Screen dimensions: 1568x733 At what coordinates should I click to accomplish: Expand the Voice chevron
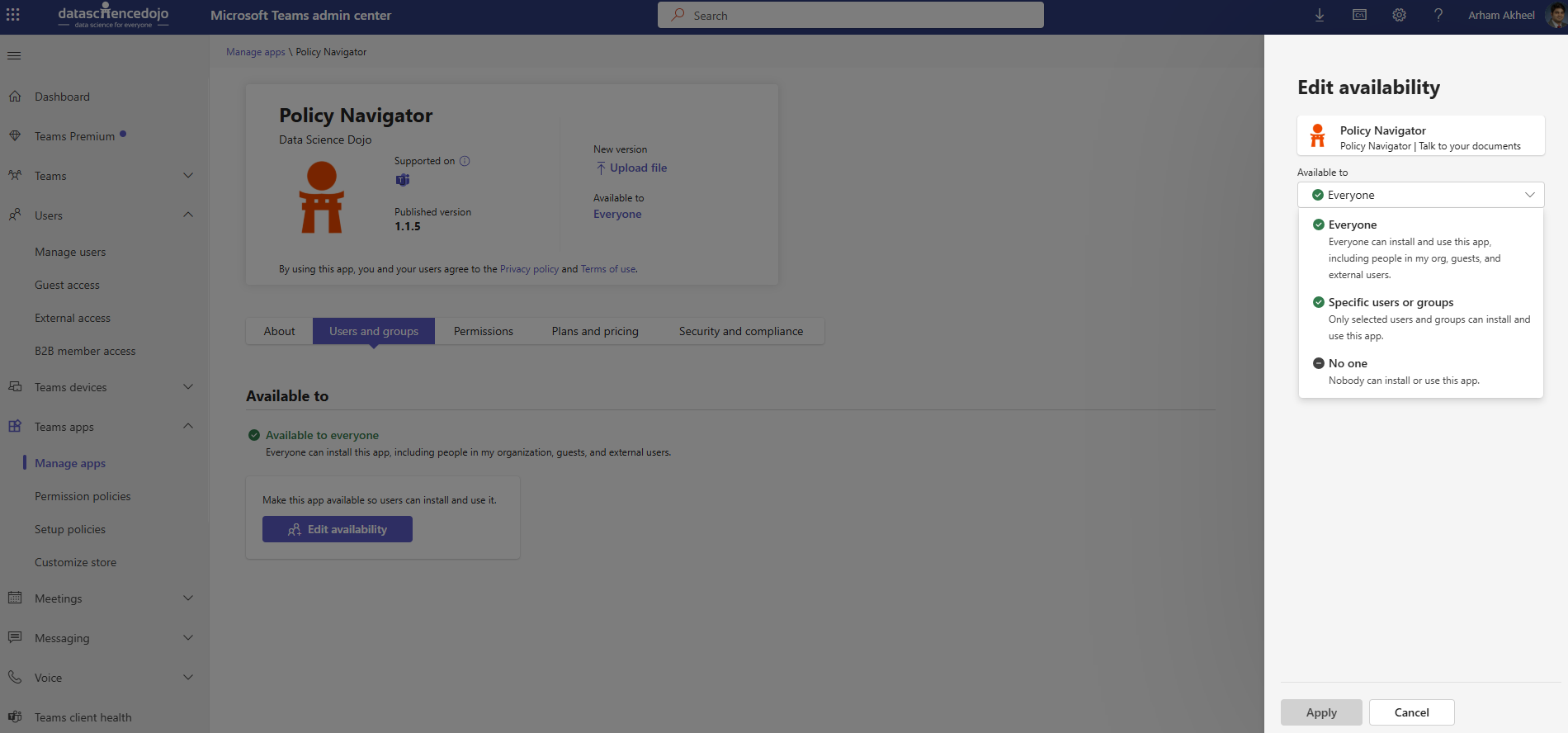(188, 678)
